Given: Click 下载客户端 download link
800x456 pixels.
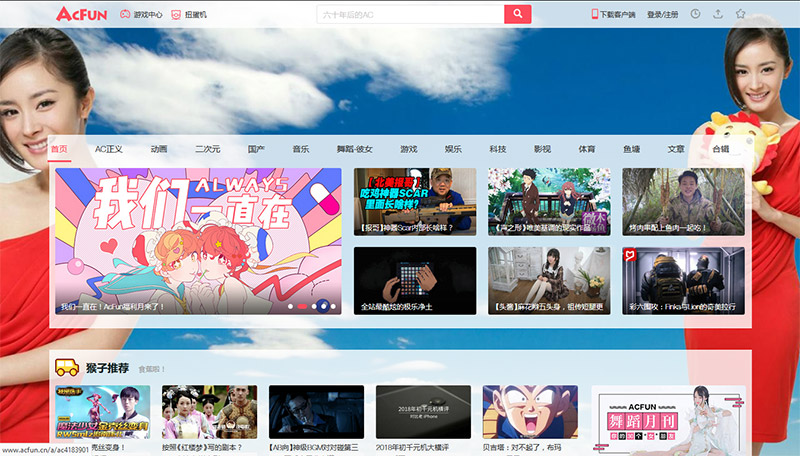Looking at the screenshot, I should 617,15.
